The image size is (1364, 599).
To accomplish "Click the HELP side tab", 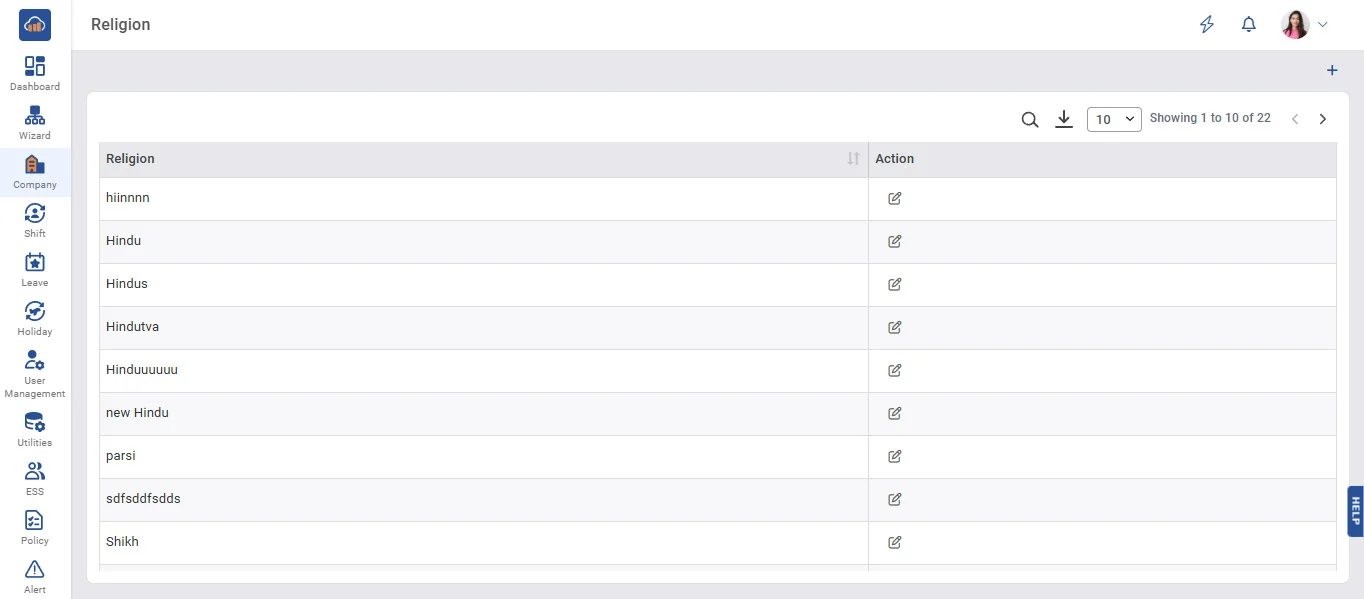I will tap(1355, 511).
